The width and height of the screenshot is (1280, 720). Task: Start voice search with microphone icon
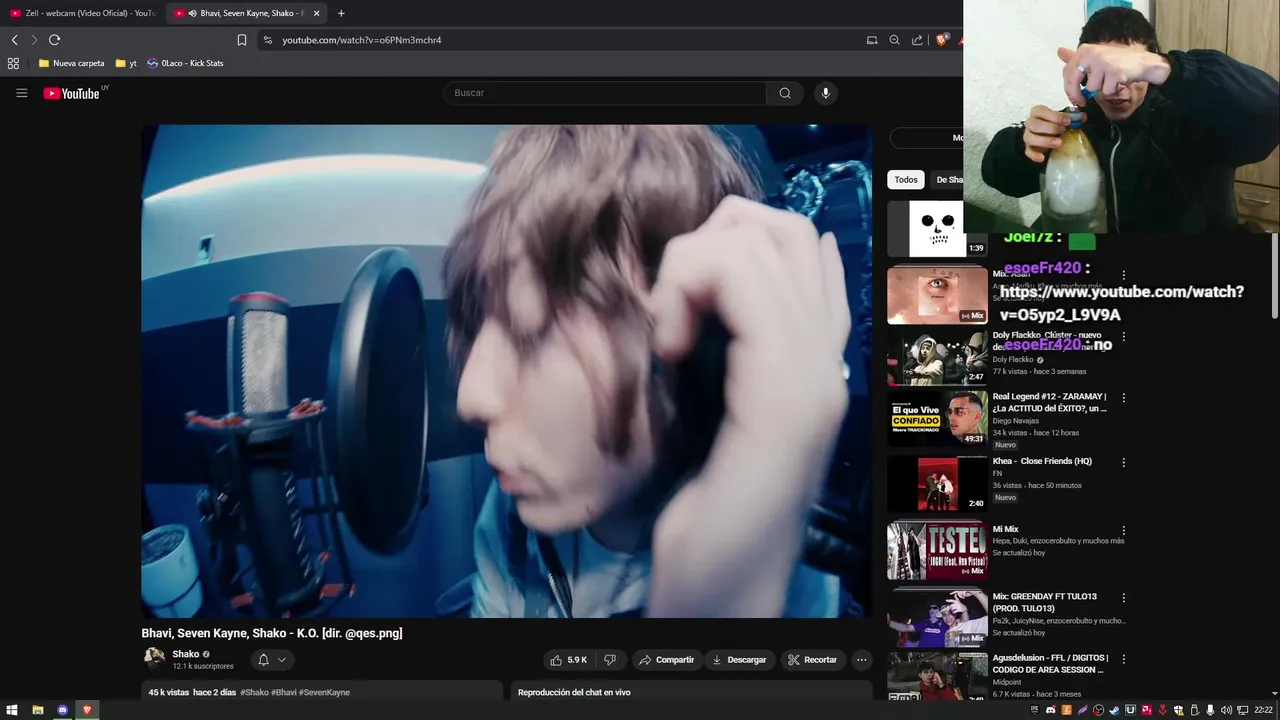pos(825,93)
